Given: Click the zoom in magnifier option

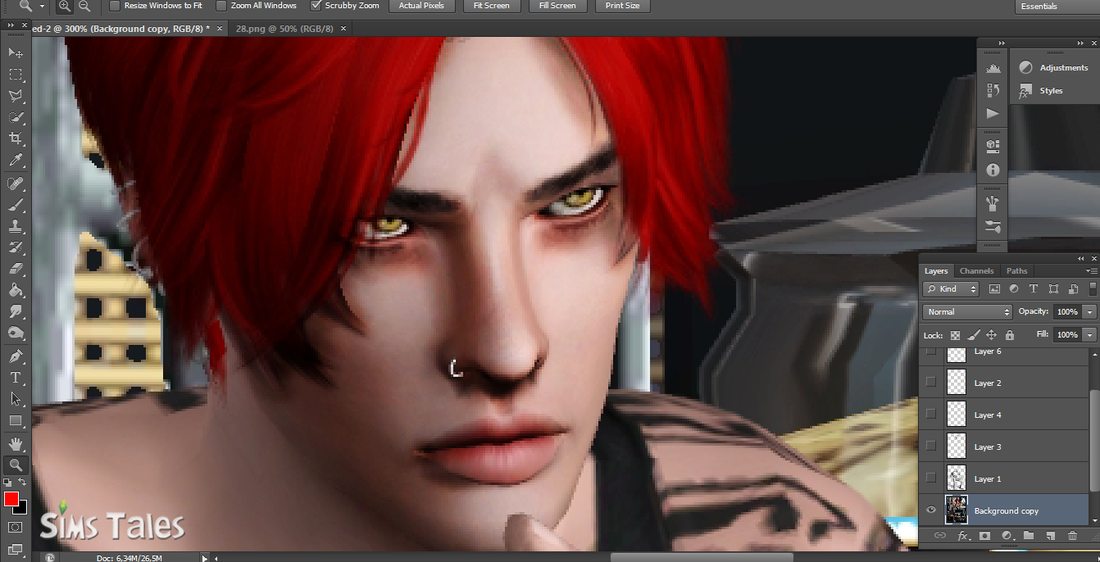Looking at the screenshot, I should [65, 6].
